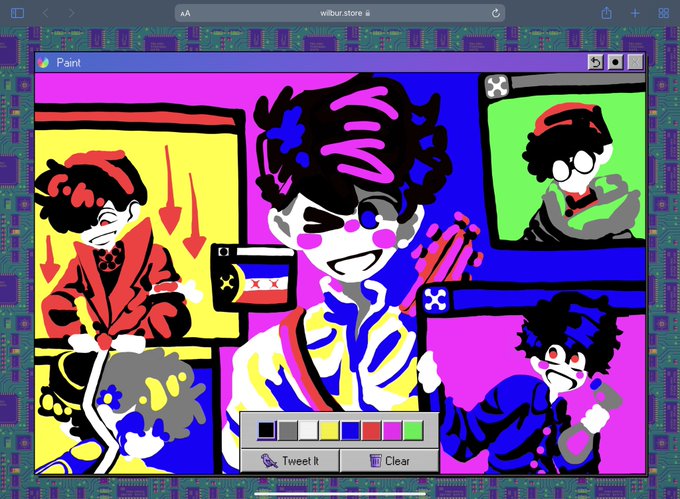The height and width of the screenshot is (499, 680).
Task: Show the tab overview grid
Action: point(664,13)
